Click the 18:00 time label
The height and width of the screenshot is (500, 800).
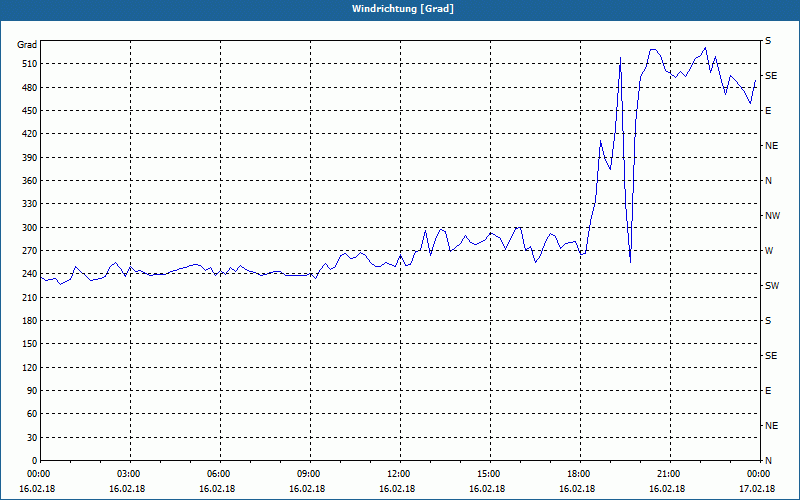(580, 474)
